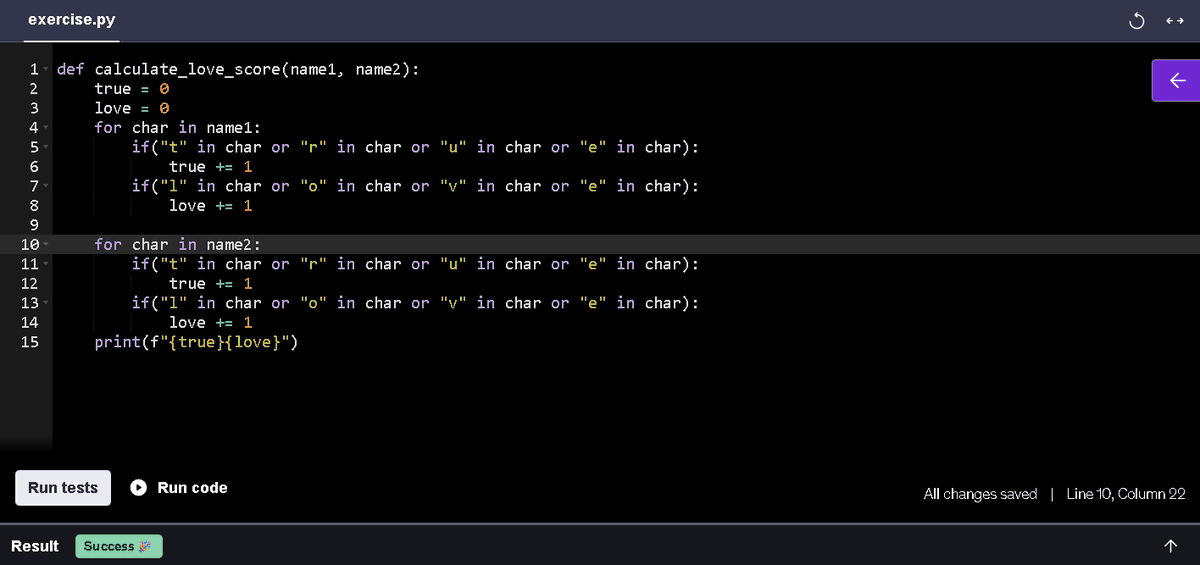This screenshot has width=1200, height=565.
Task: Click the Run tests button
Action: pos(63,488)
